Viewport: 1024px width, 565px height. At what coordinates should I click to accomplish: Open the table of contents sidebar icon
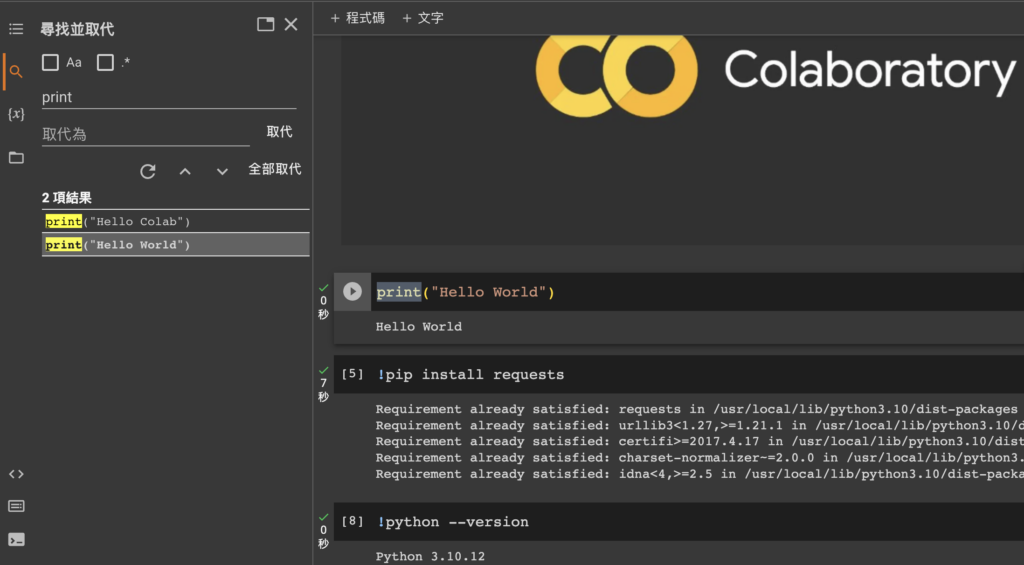pos(16,29)
